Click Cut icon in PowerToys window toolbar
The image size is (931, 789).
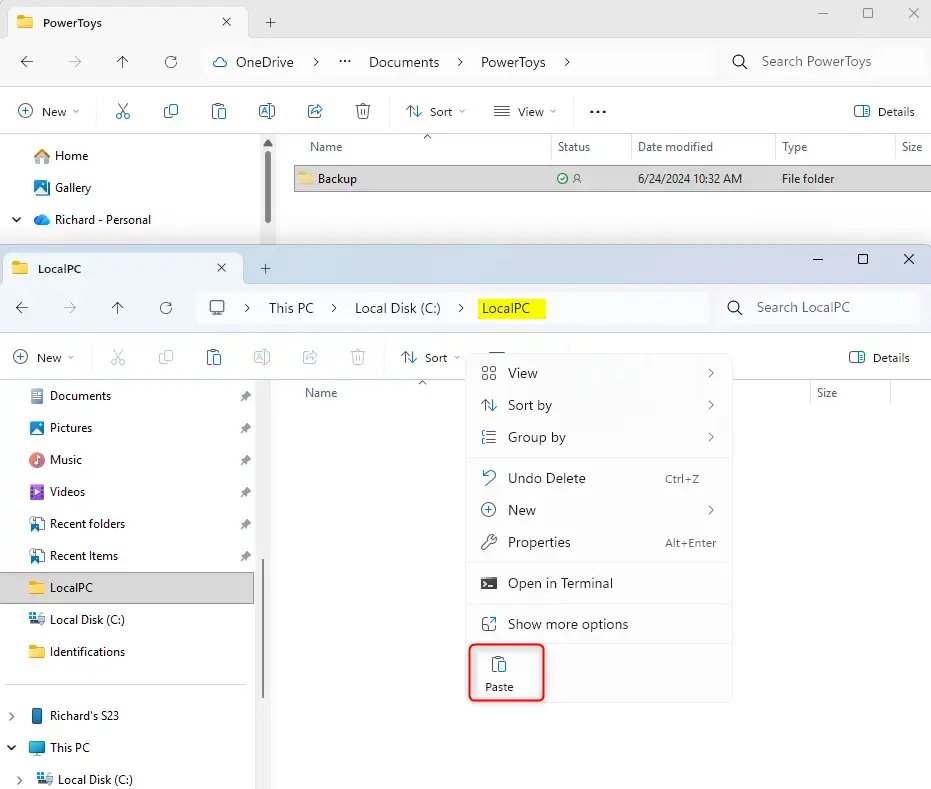coord(123,111)
